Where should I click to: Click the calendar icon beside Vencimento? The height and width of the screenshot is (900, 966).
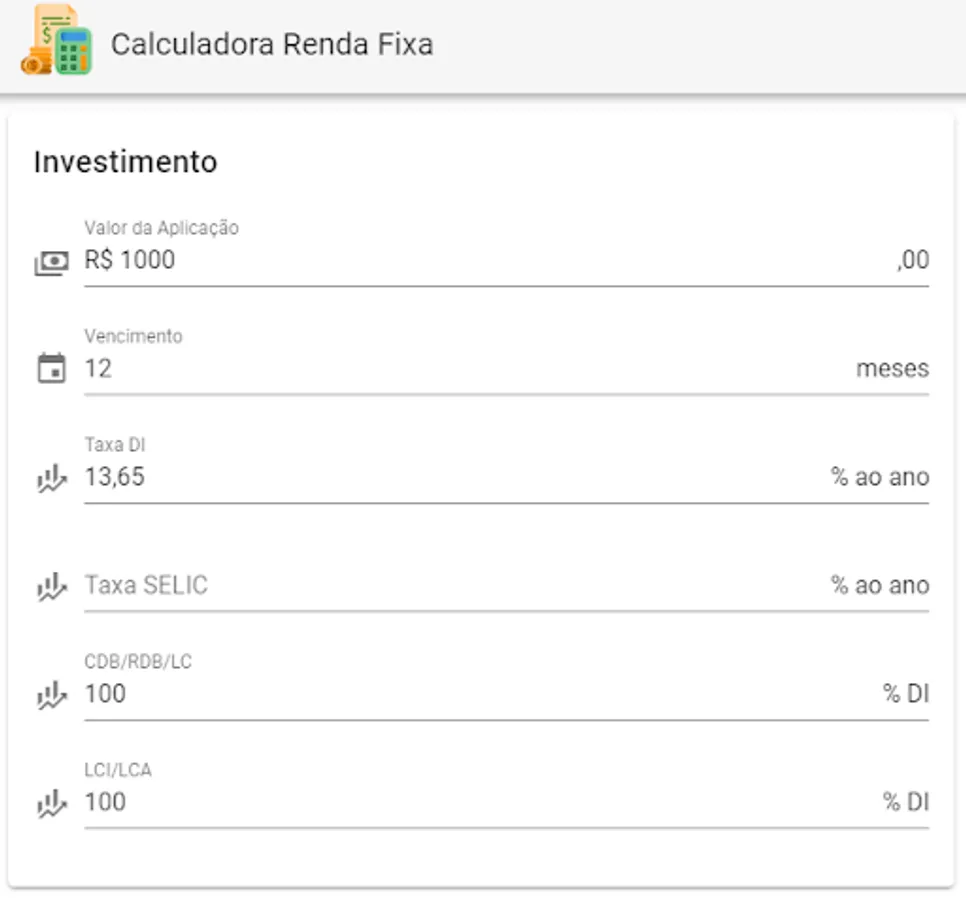tap(51, 369)
